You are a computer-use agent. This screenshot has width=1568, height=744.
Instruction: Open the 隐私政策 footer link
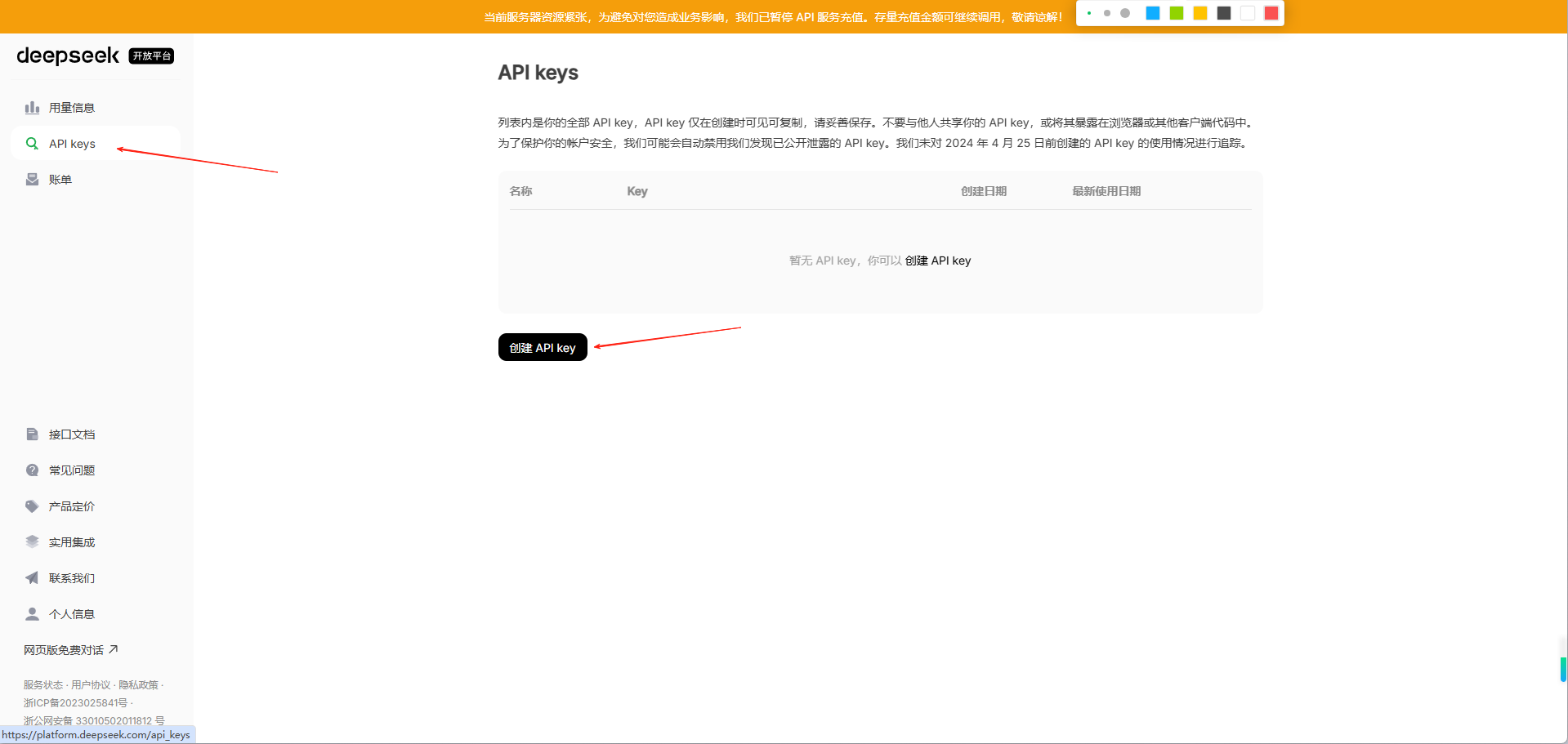pos(138,685)
